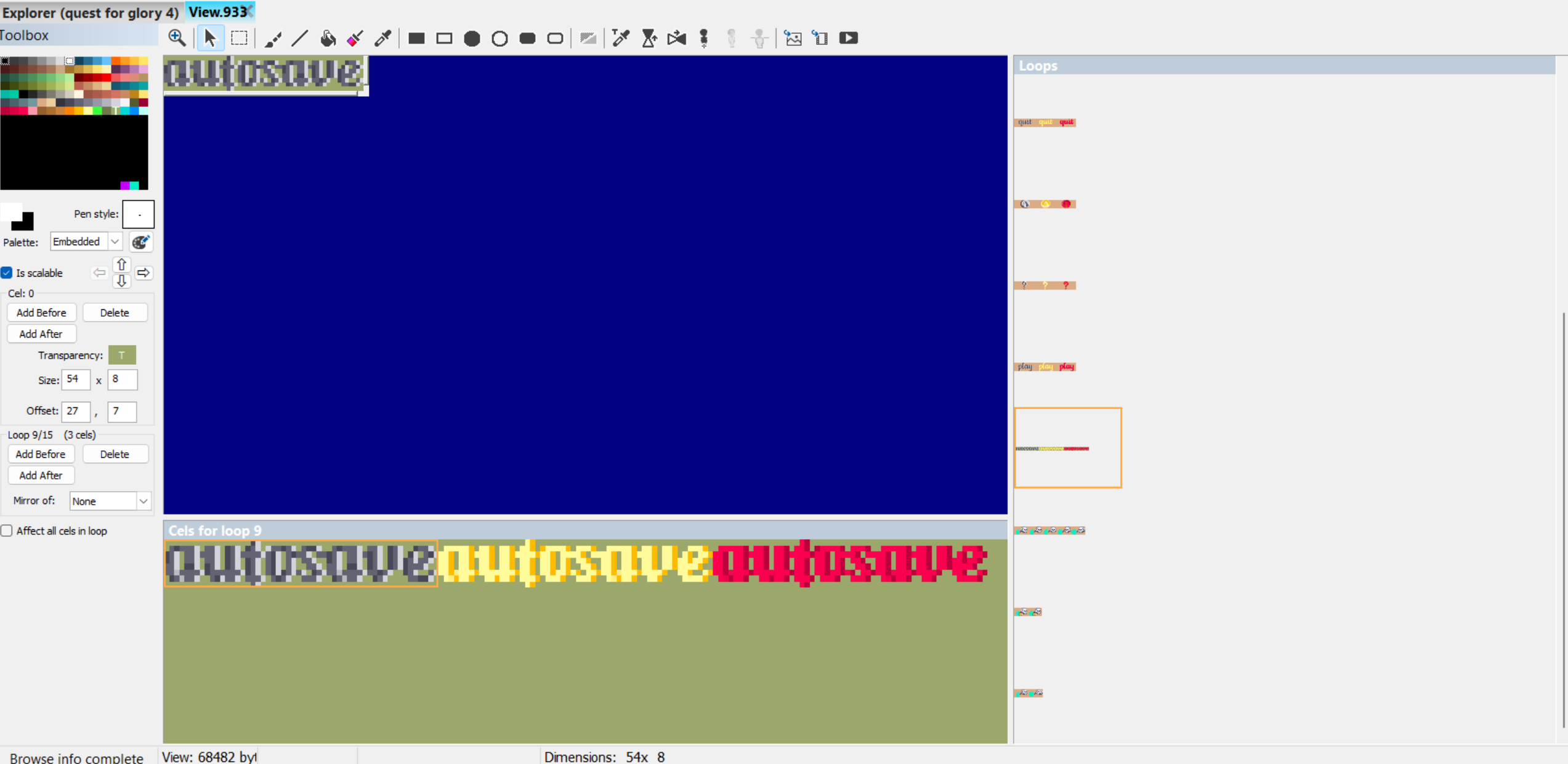Click Delete in Cel section
This screenshot has width=1568, height=764.
pyautogui.click(x=115, y=312)
